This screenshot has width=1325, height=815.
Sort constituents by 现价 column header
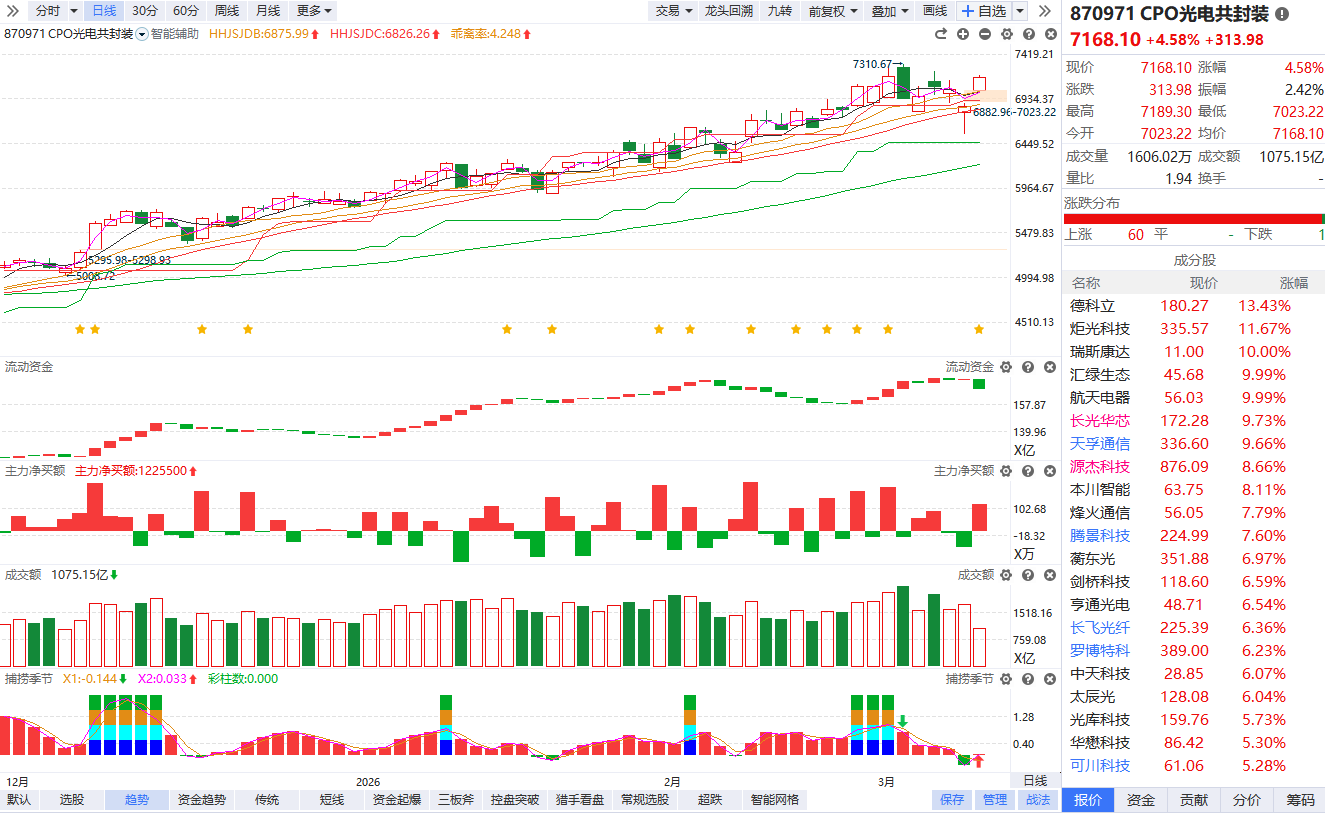click(x=1204, y=283)
